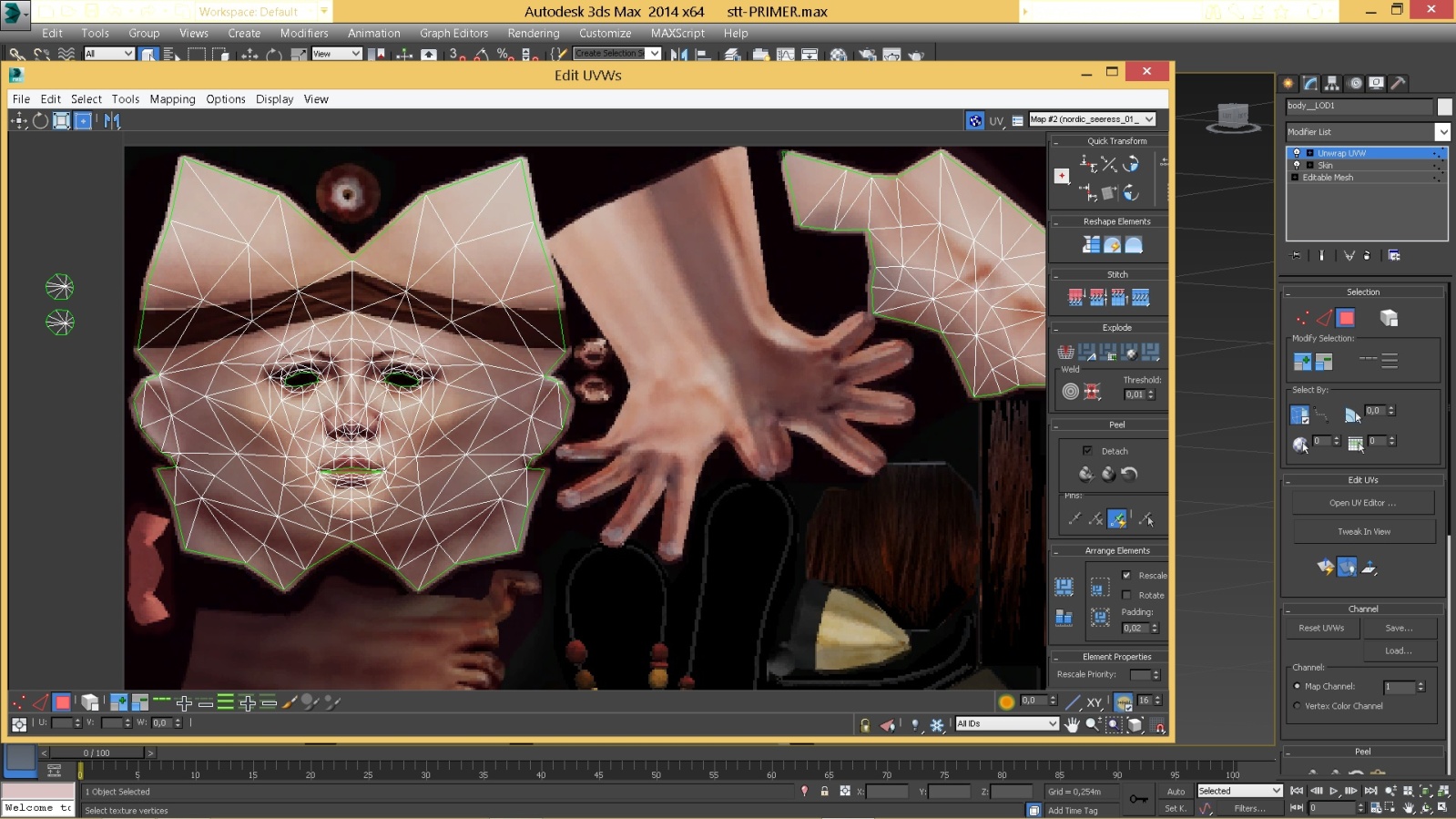Image resolution: width=1456 pixels, height=819 pixels.
Task: Open the MAXScript main menu
Action: tap(677, 33)
